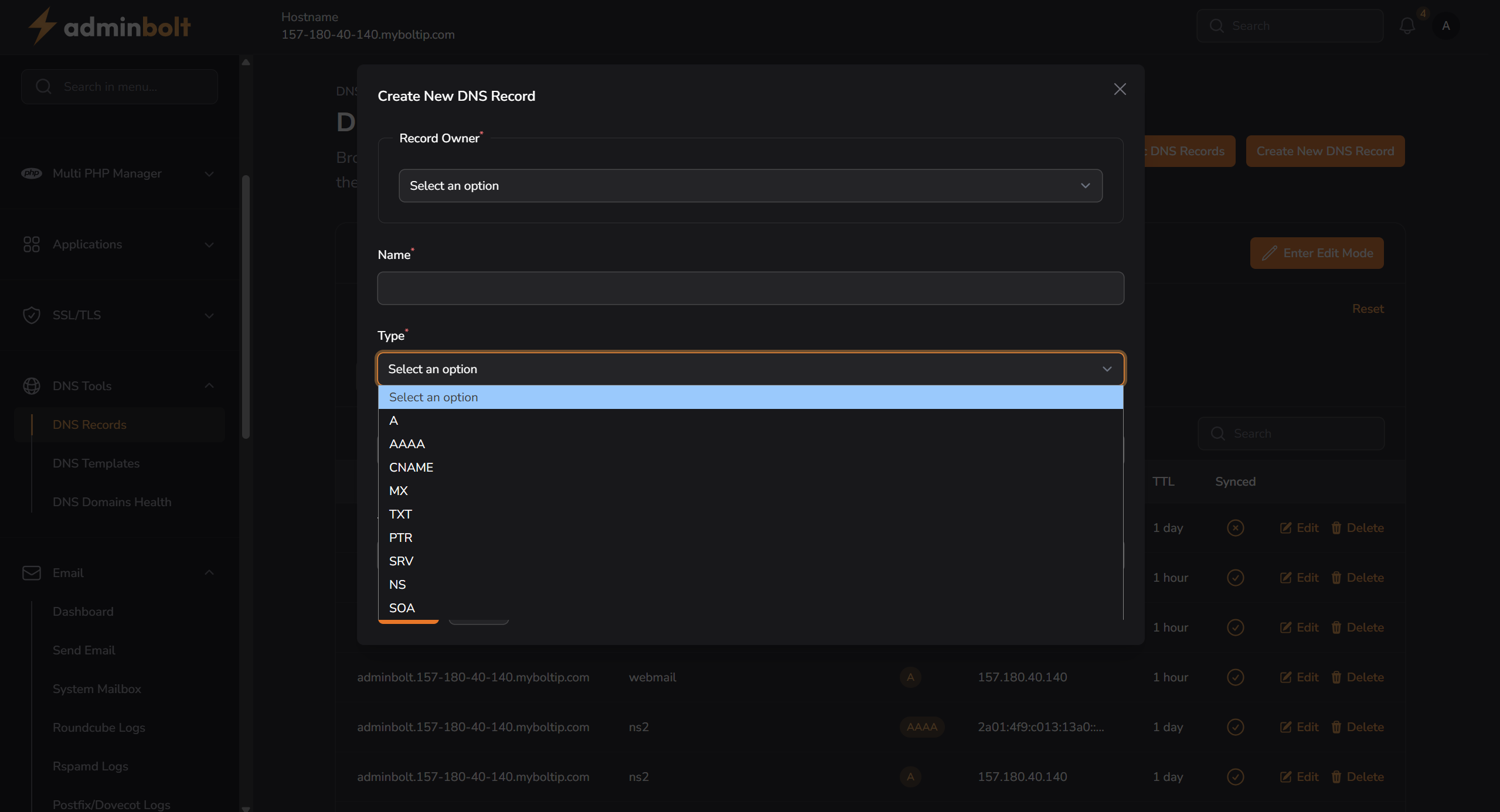The height and width of the screenshot is (812, 1500).
Task: Select CNAME from the Type dropdown options
Action: 411,467
